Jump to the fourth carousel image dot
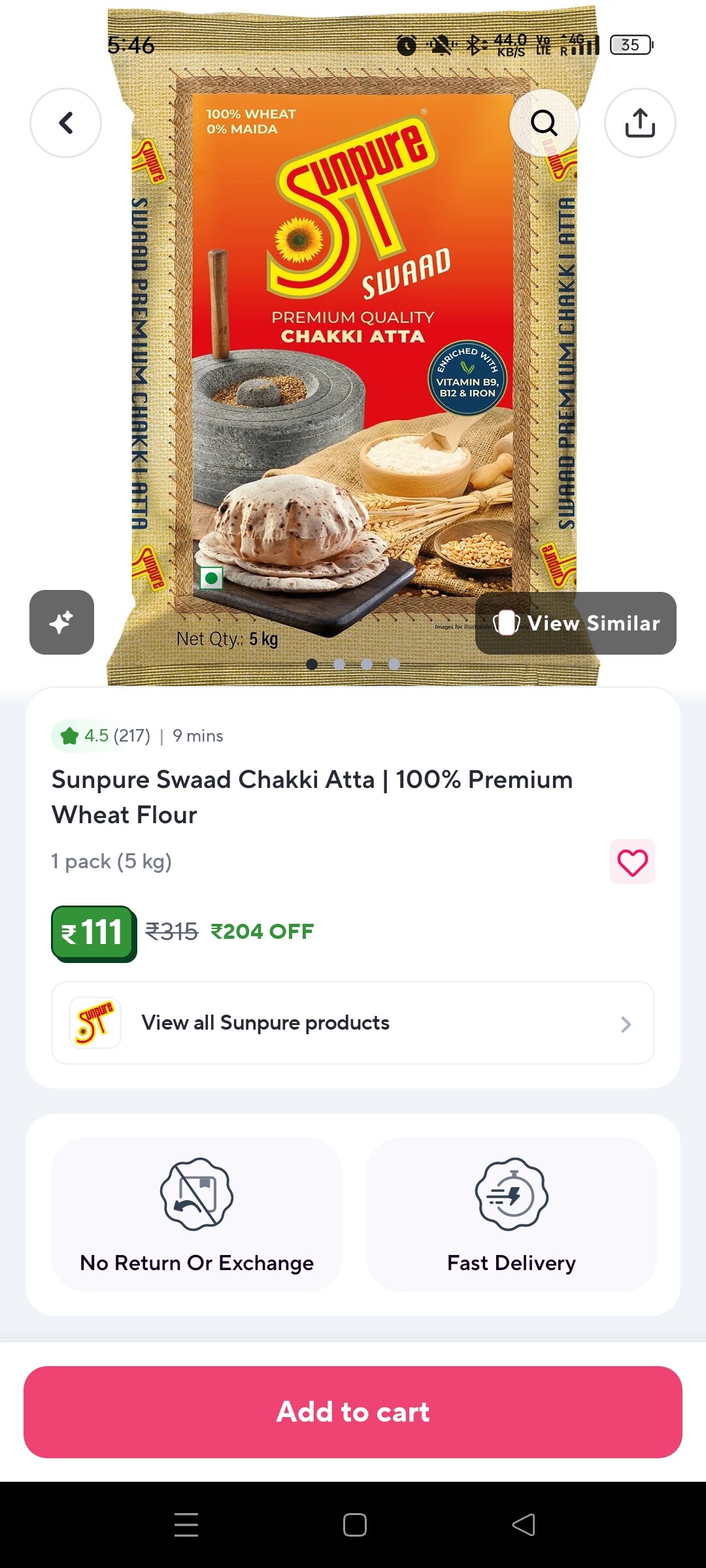 pyautogui.click(x=394, y=664)
